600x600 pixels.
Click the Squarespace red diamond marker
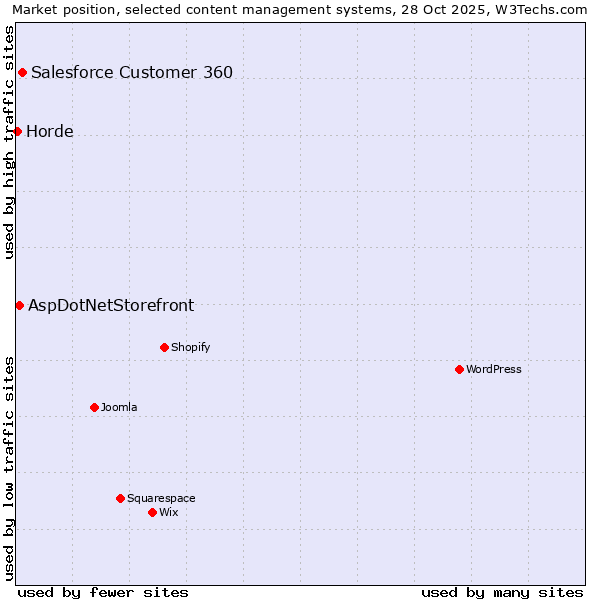pos(120,498)
